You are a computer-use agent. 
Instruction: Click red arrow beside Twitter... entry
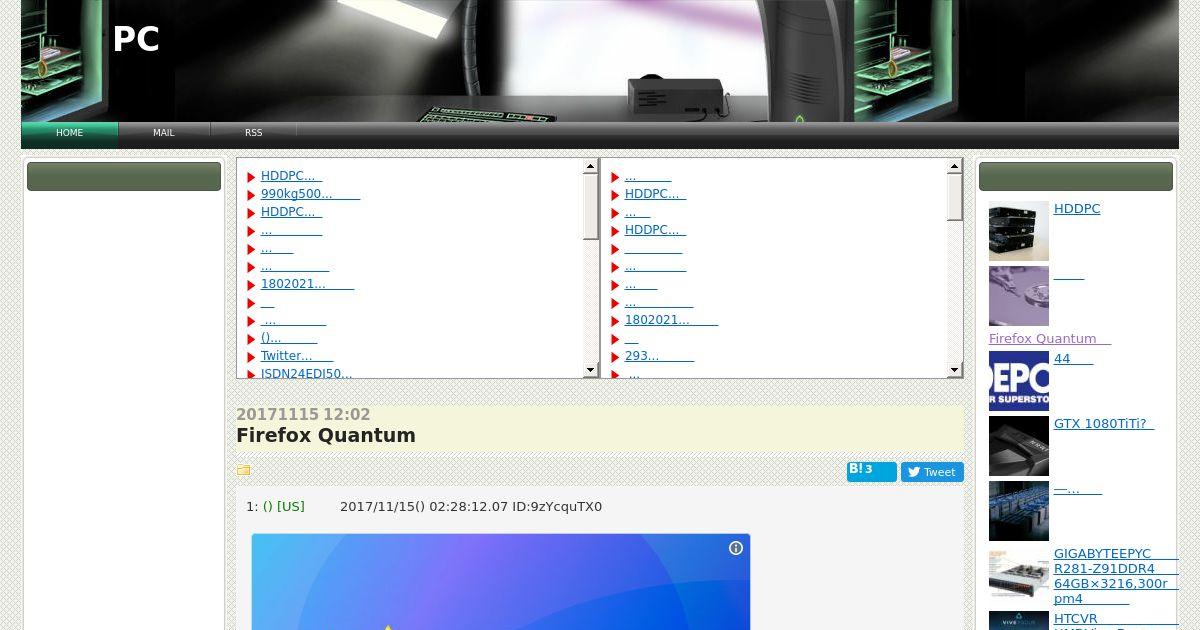coord(251,357)
